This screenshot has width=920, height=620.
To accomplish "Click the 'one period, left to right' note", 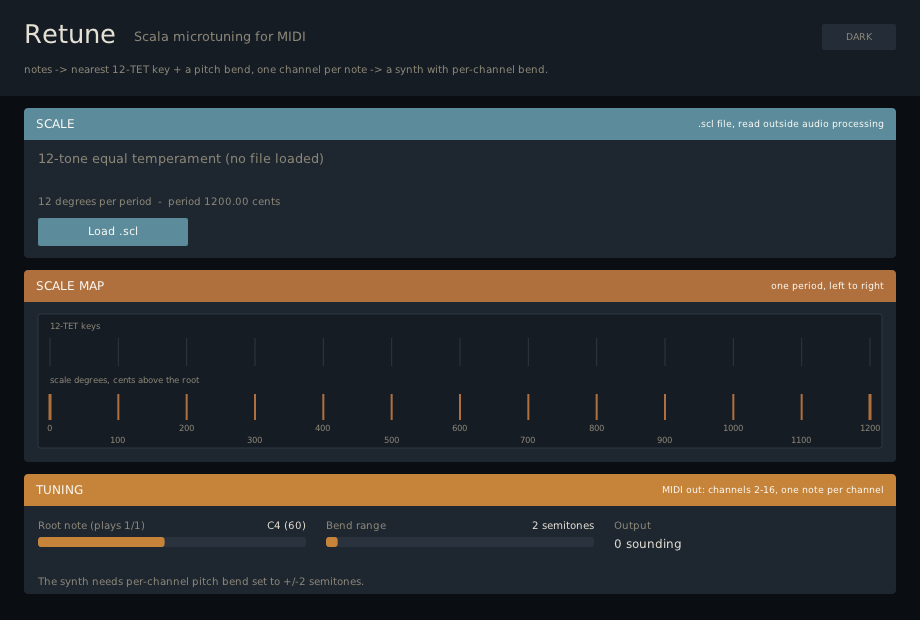I will [x=827, y=286].
